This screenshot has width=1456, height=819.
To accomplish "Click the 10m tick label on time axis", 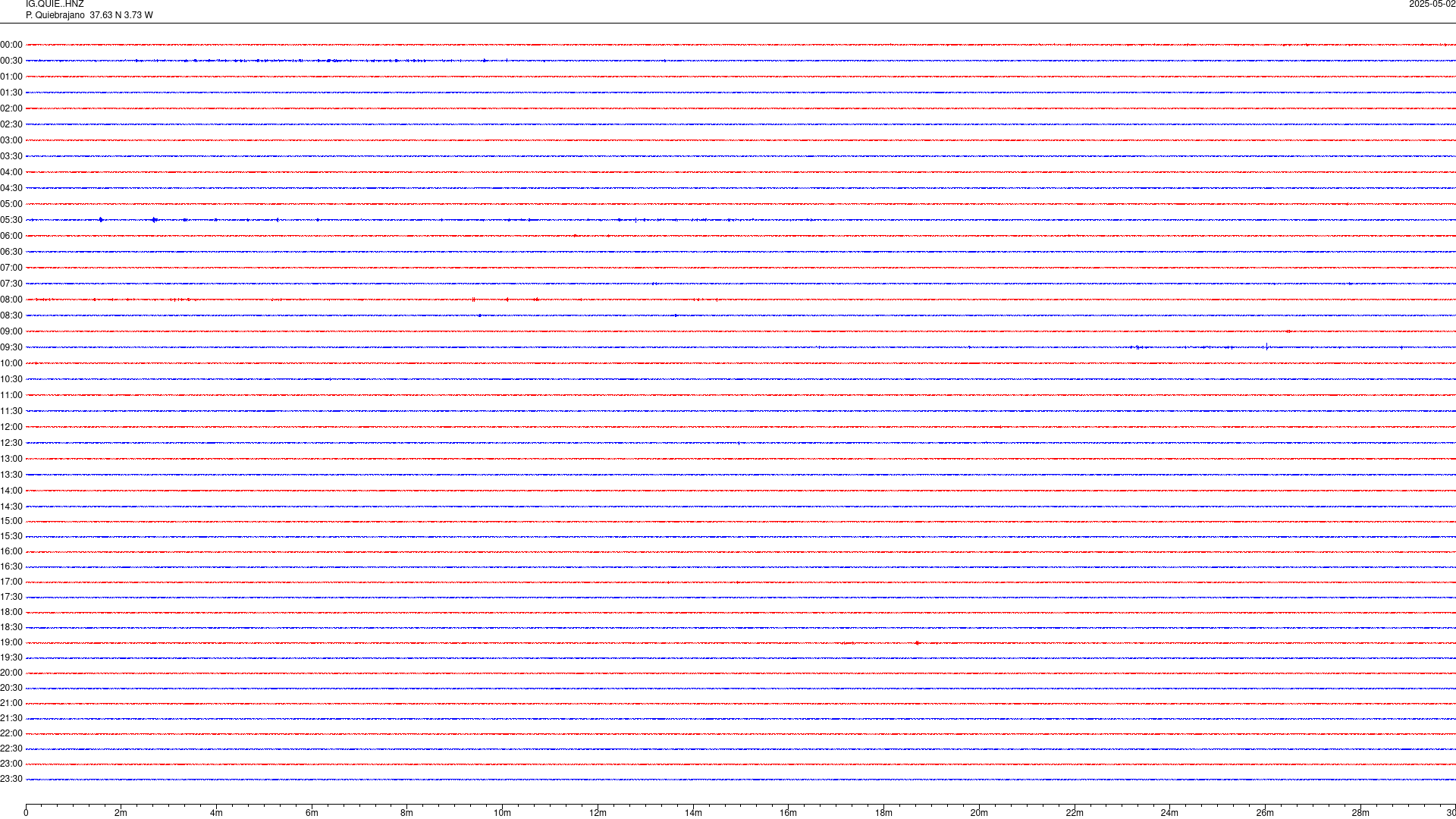I will tap(502, 813).
